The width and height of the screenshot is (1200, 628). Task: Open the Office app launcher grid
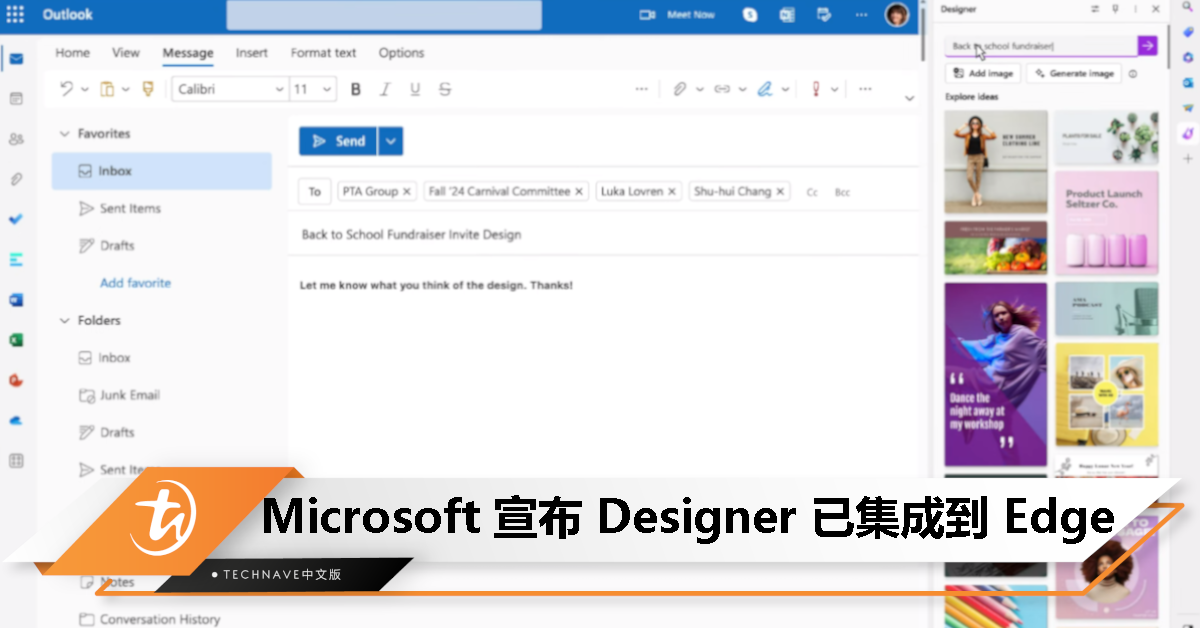pyautogui.click(x=16, y=15)
